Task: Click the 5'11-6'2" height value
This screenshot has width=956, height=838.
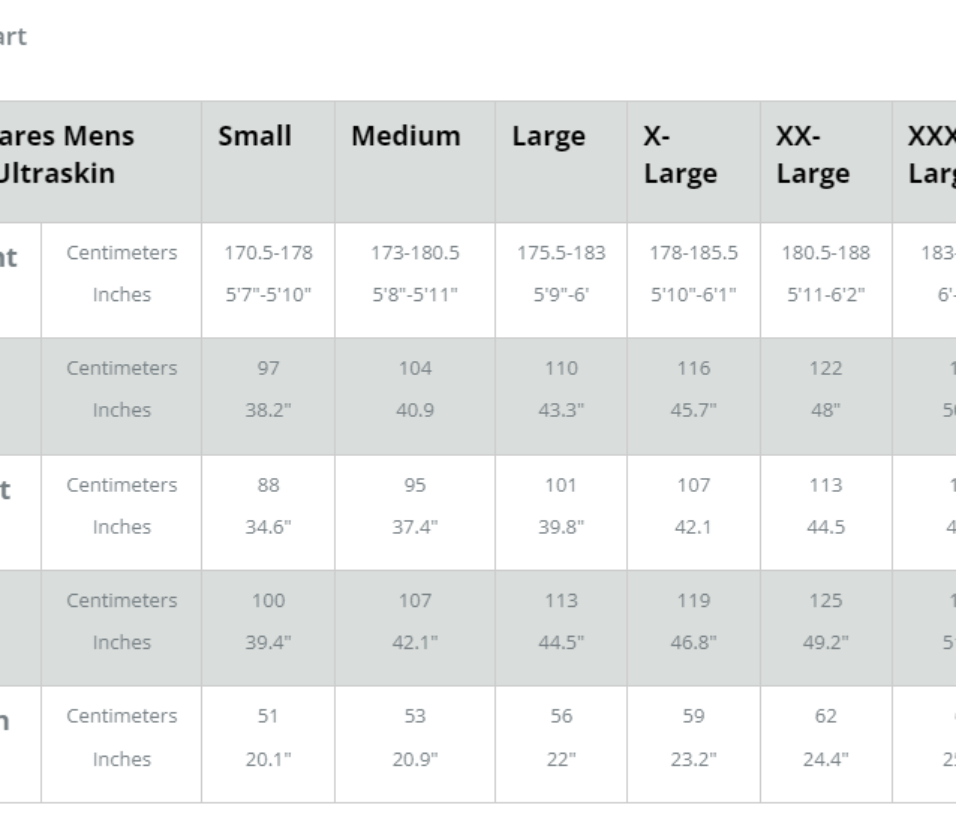Action: [x=826, y=295]
